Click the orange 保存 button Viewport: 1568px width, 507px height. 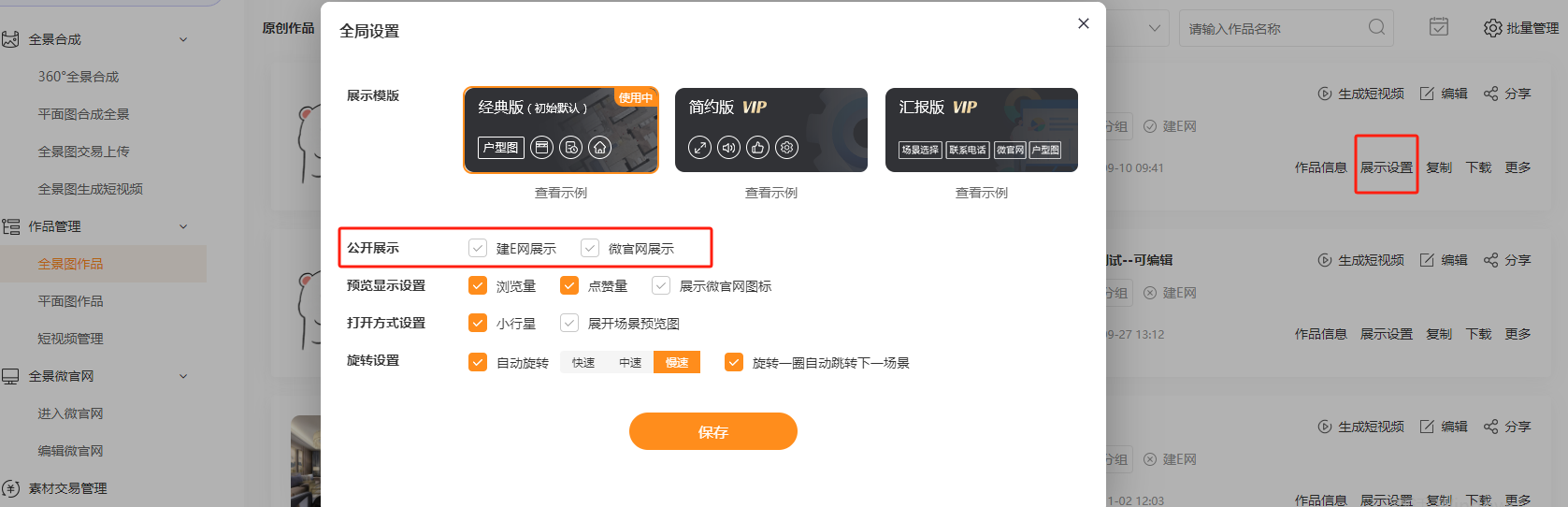click(712, 431)
